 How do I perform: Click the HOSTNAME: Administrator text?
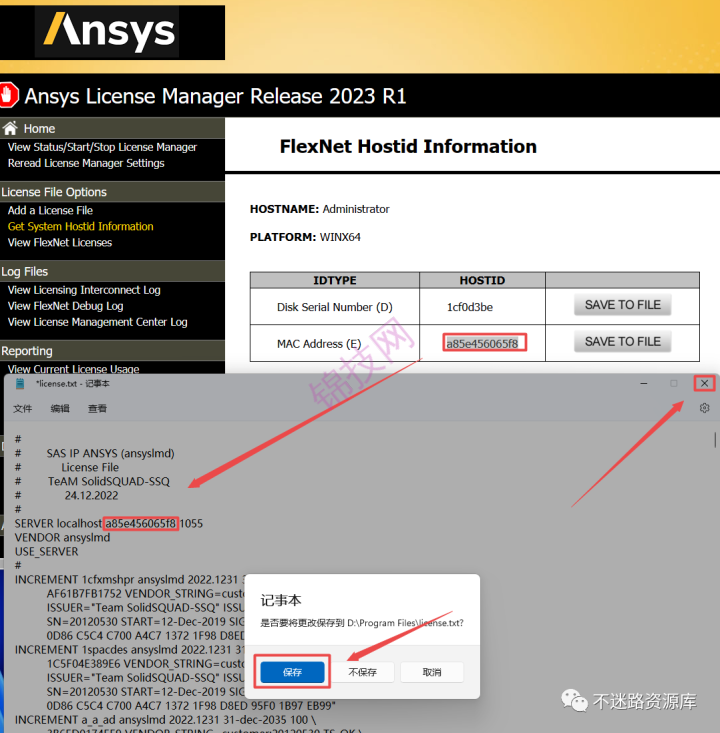point(319,209)
